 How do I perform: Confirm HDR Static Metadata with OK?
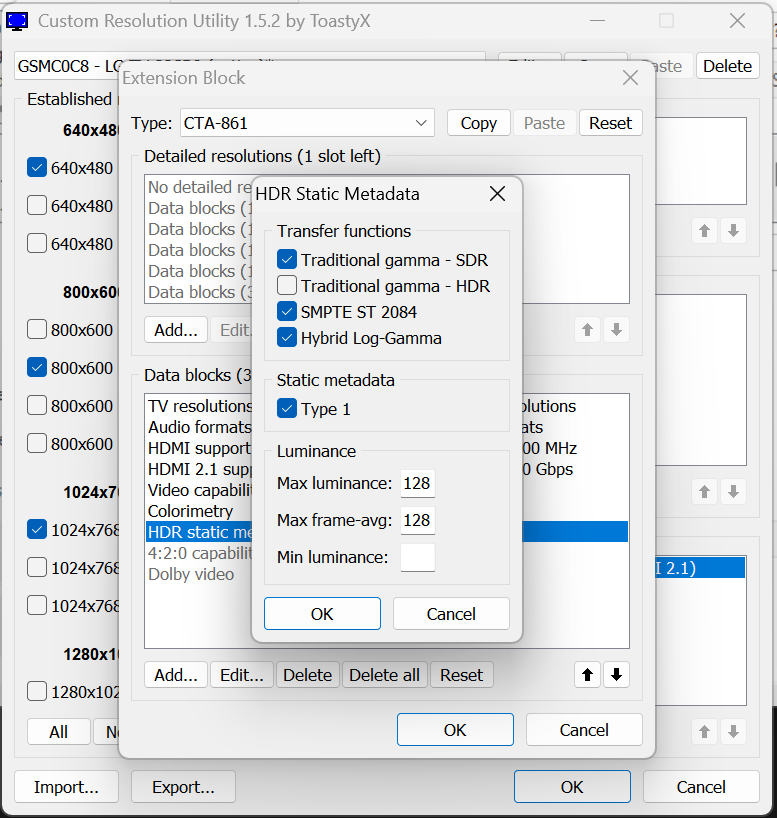tap(322, 614)
